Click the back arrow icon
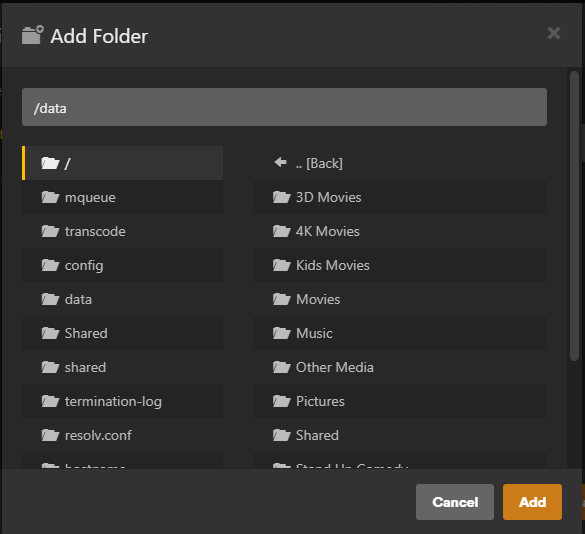The image size is (585, 534). click(281, 162)
